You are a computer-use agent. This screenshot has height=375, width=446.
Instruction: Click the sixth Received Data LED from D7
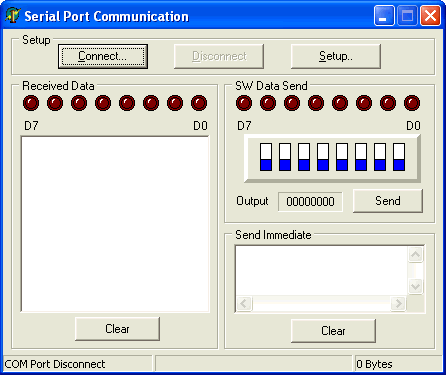[x=151, y=103]
